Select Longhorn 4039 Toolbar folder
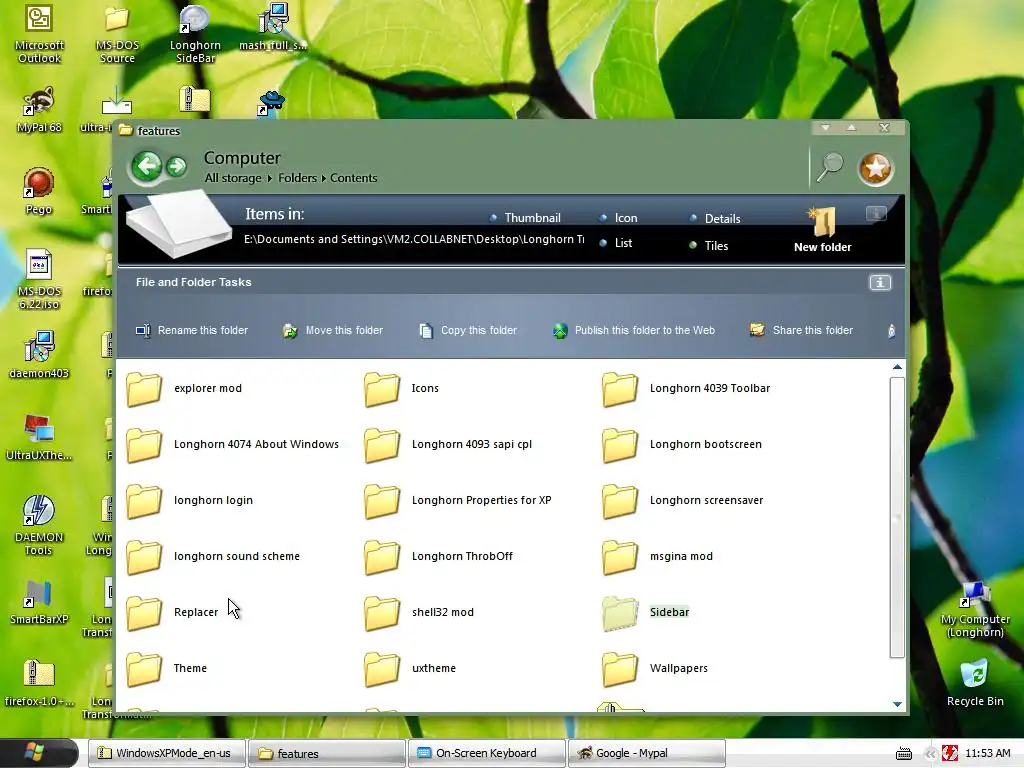1024x768 pixels. (686, 389)
